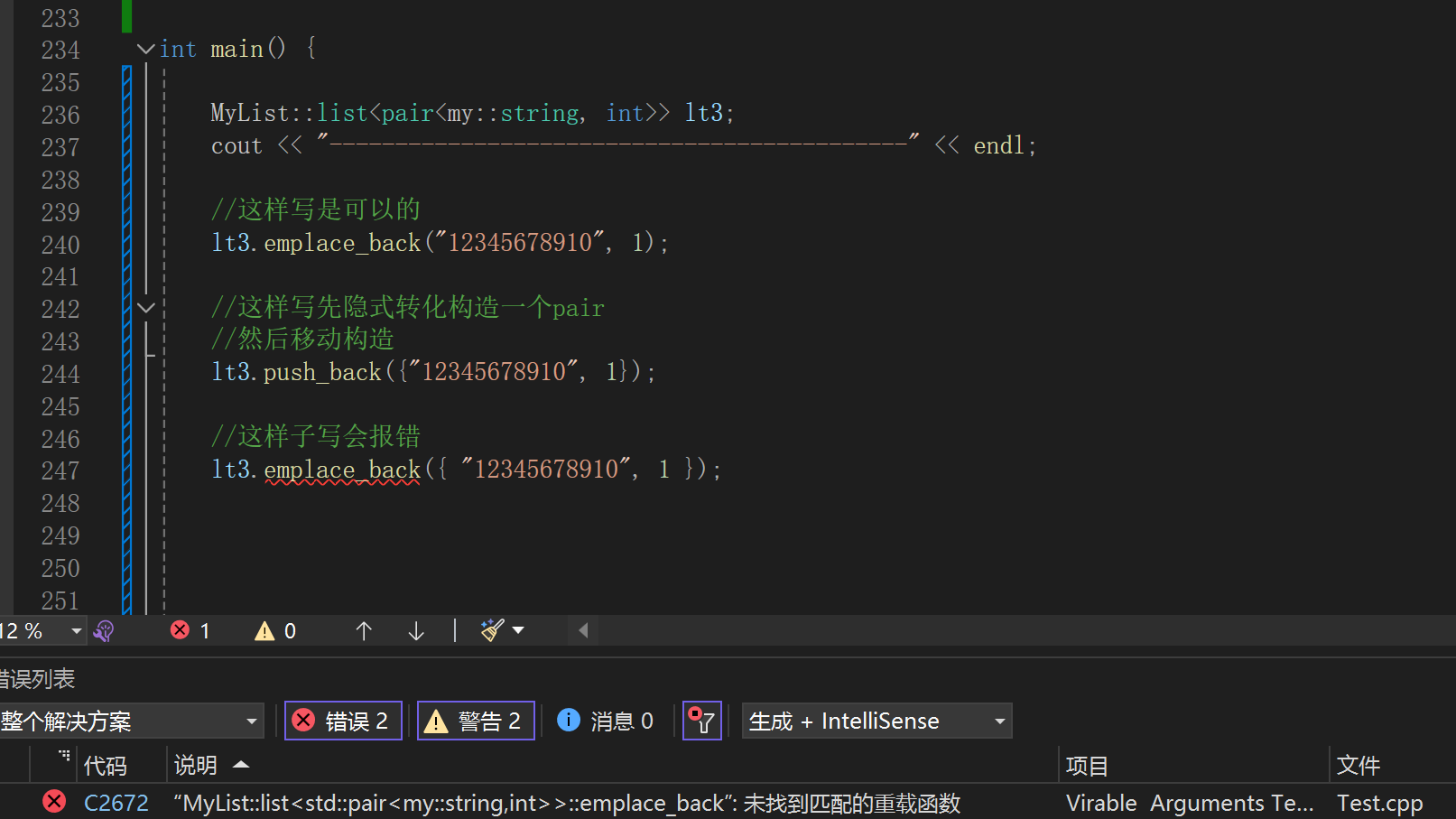Click the horizontal scrollbar left arrow
This screenshot has width=1456, height=819.
[583, 630]
